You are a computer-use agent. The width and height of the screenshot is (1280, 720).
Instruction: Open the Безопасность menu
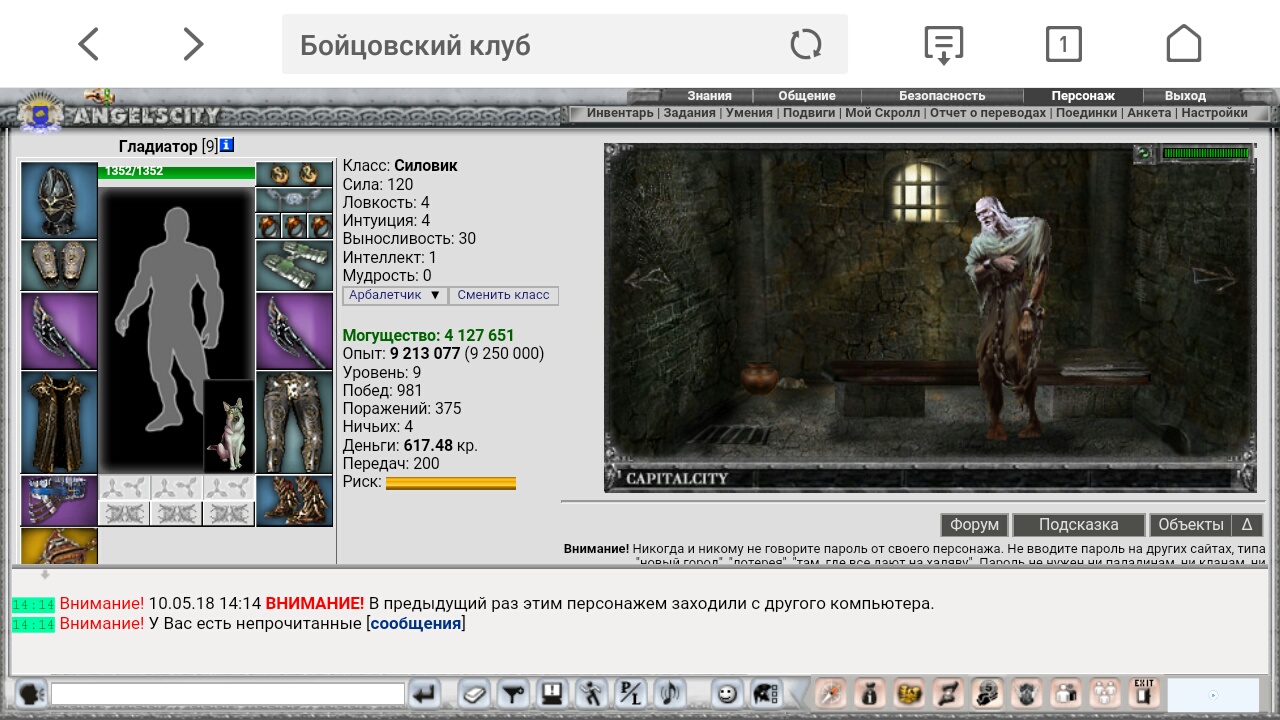click(942, 96)
